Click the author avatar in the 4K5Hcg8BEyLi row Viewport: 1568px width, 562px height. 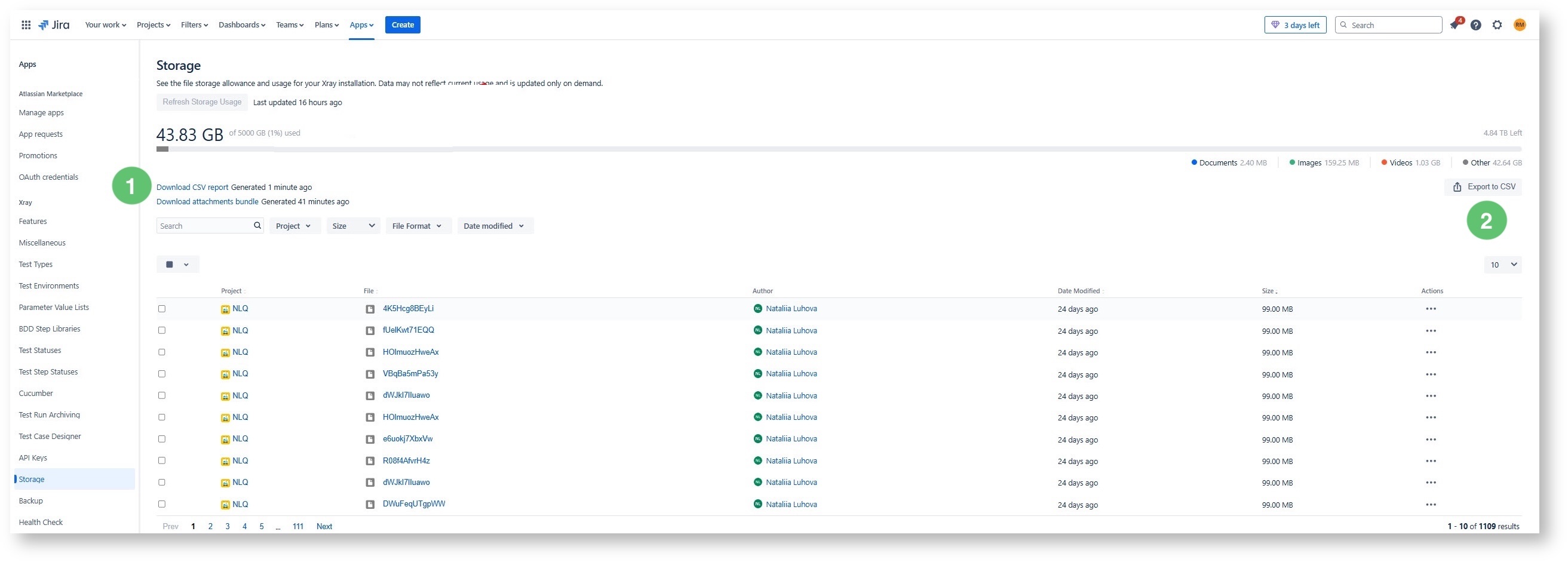757,309
